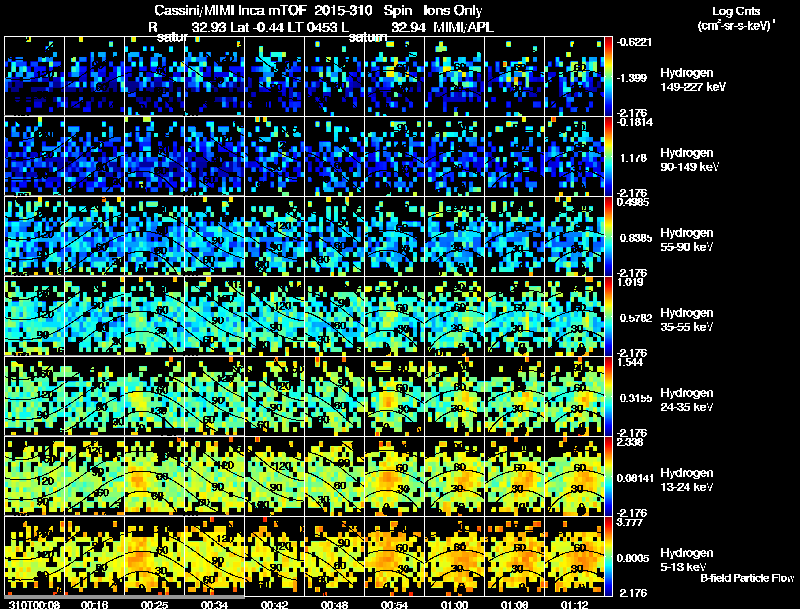Screen dimensions: 800x609
Task: Click the Cassini/MIMI Inca mTOF title text
Action: click(x=231, y=10)
